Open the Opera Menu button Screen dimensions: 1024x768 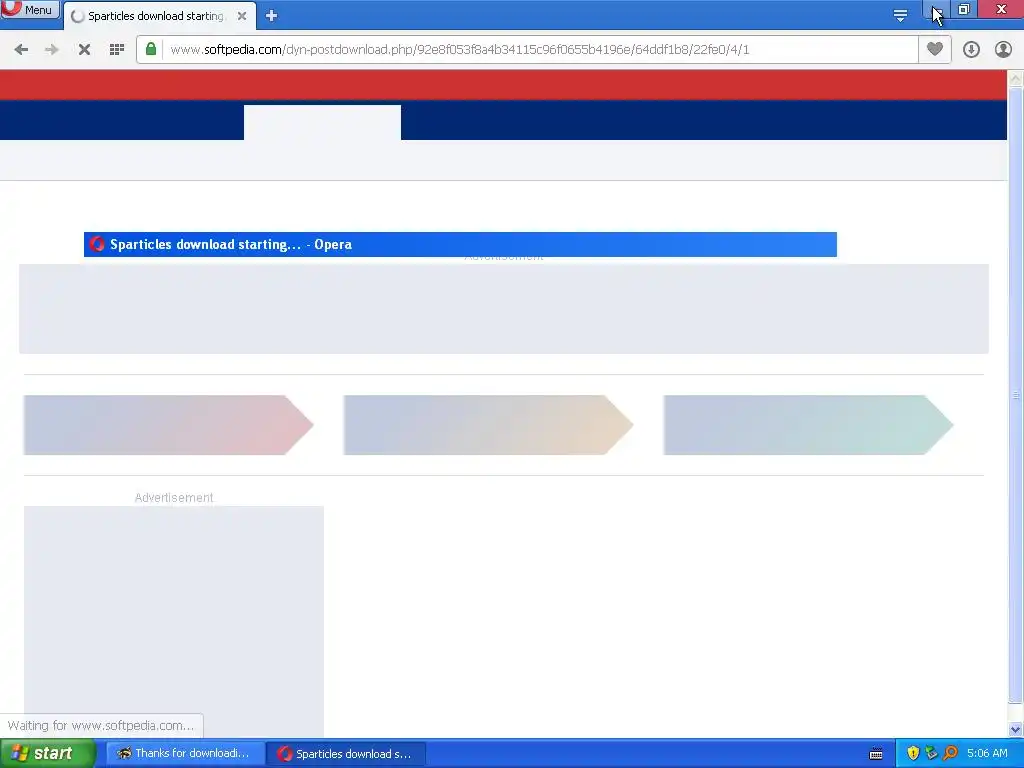point(30,9)
